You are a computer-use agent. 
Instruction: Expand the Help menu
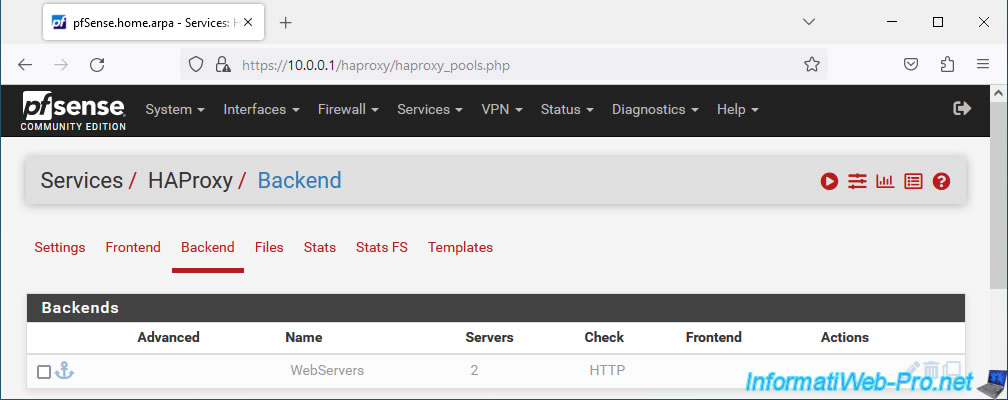tap(738, 109)
